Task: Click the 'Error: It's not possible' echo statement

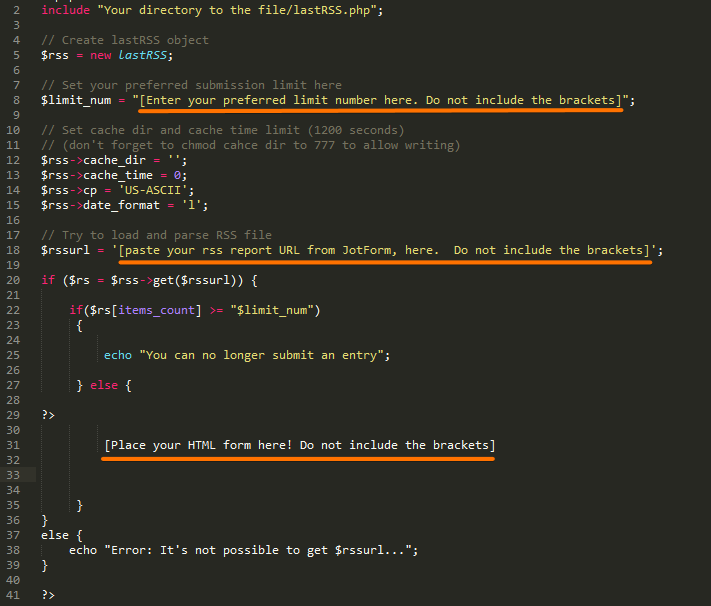Action: tap(242, 550)
